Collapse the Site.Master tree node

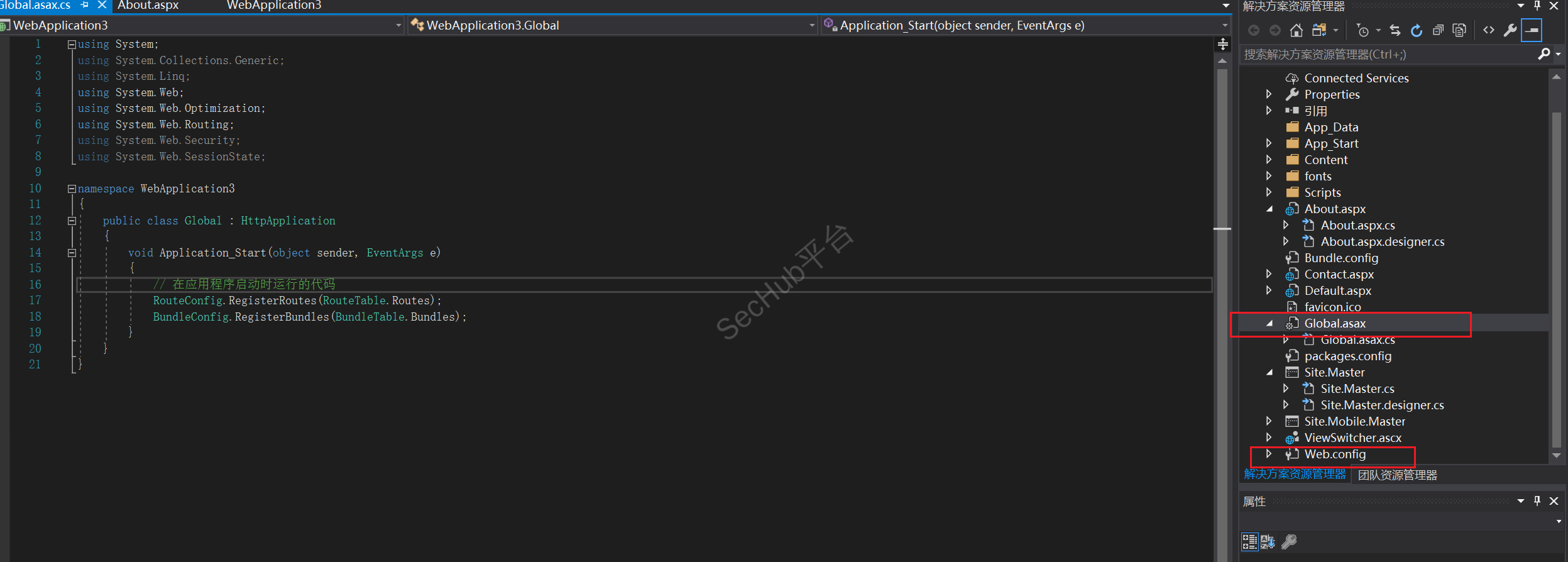1269,372
